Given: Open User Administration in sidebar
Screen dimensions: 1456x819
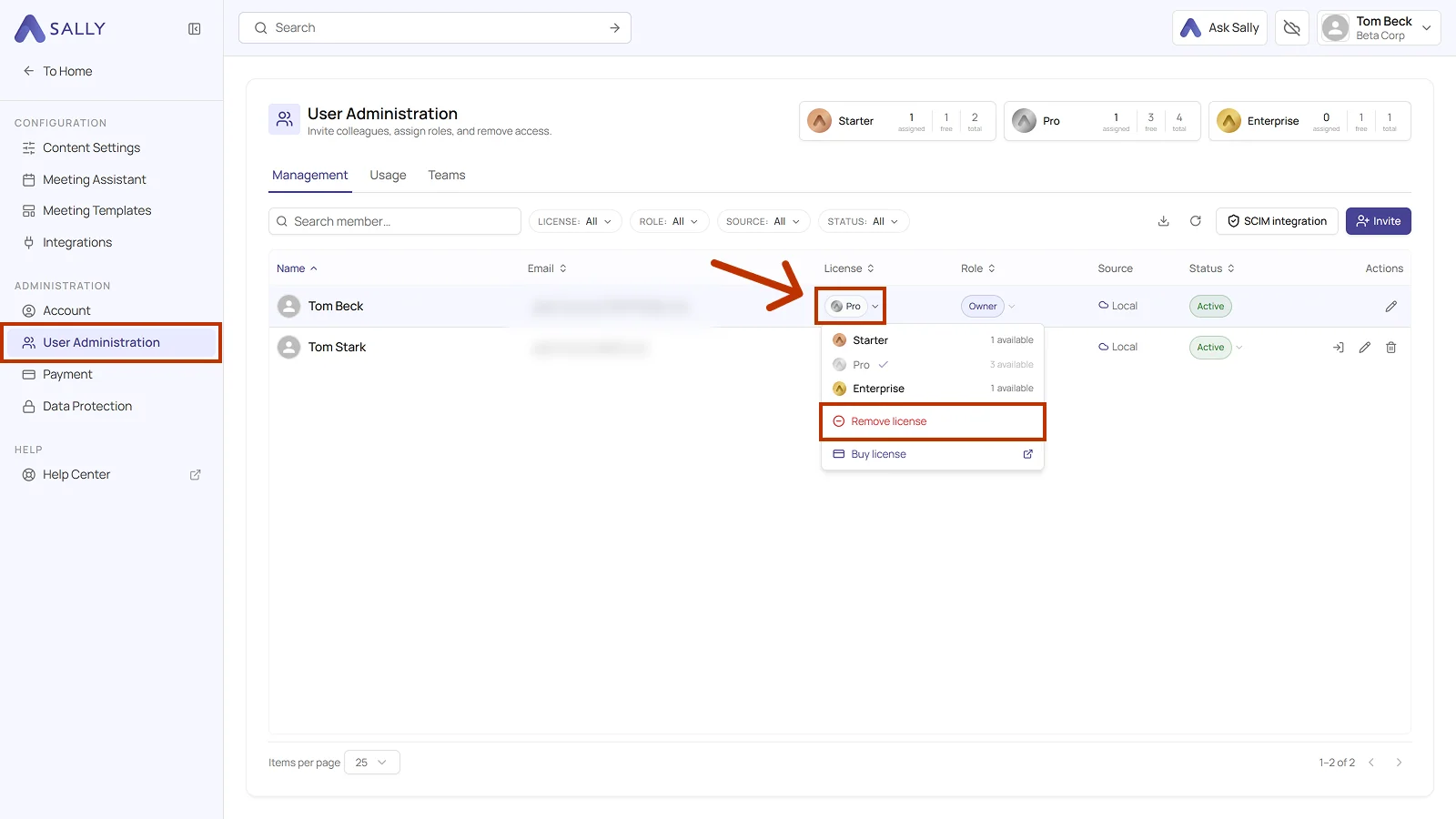Looking at the screenshot, I should click(x=111, y=342).
